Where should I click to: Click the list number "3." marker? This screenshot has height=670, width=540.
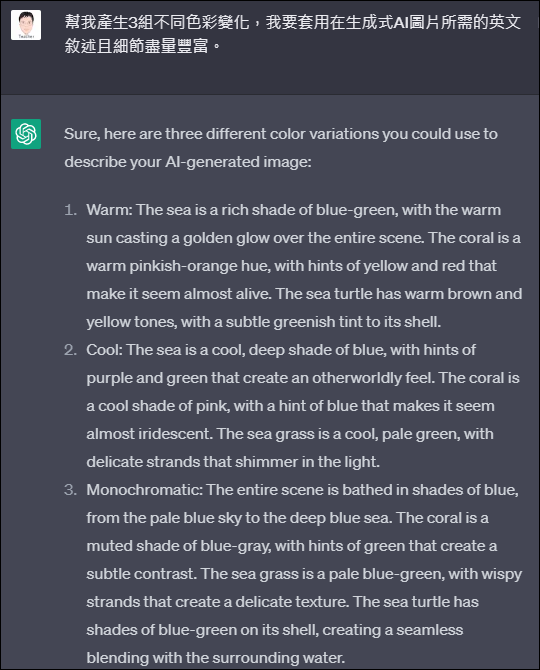(x=70, y=490)
